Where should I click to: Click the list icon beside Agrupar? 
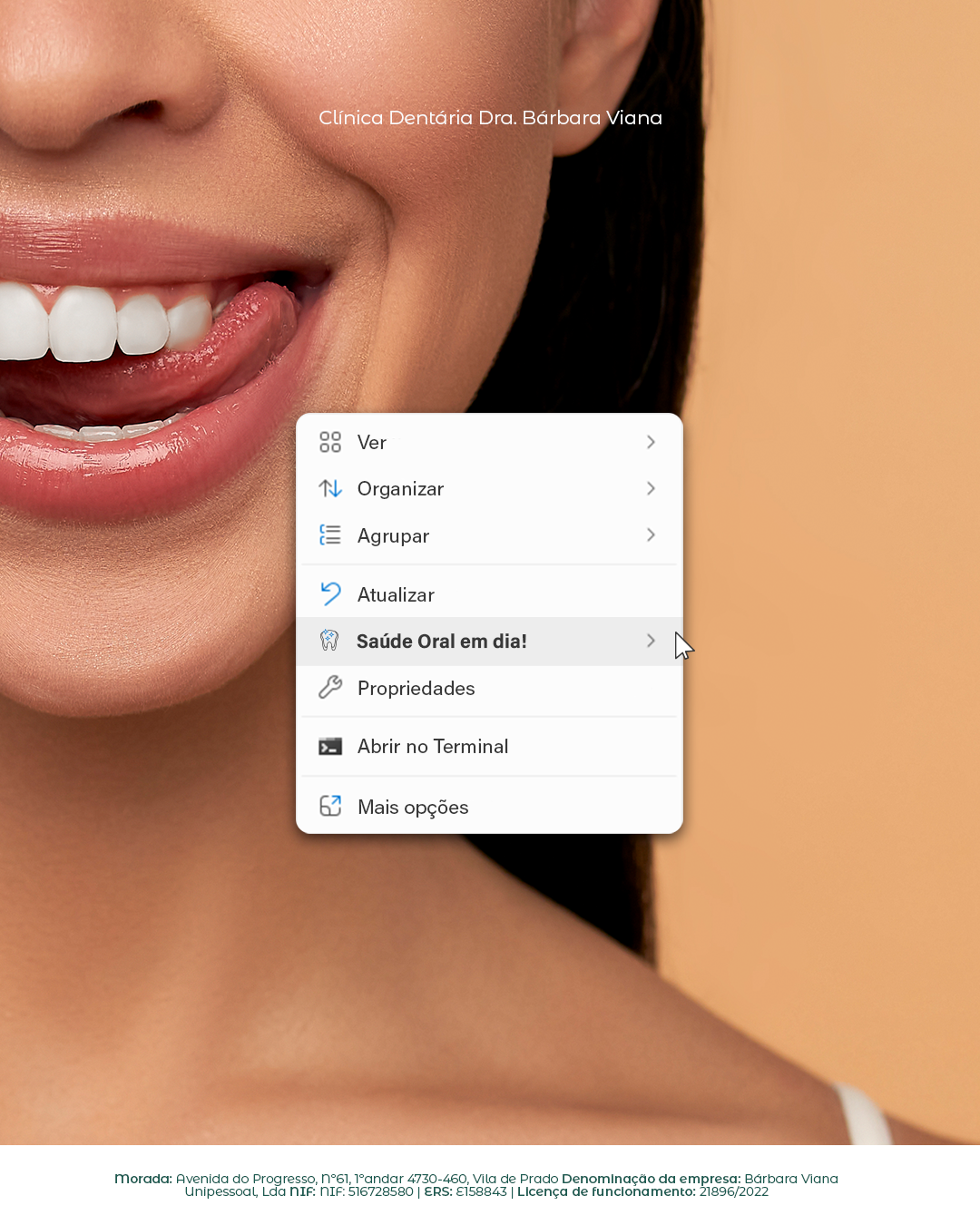pyautogui.click(x=330, y=535)
